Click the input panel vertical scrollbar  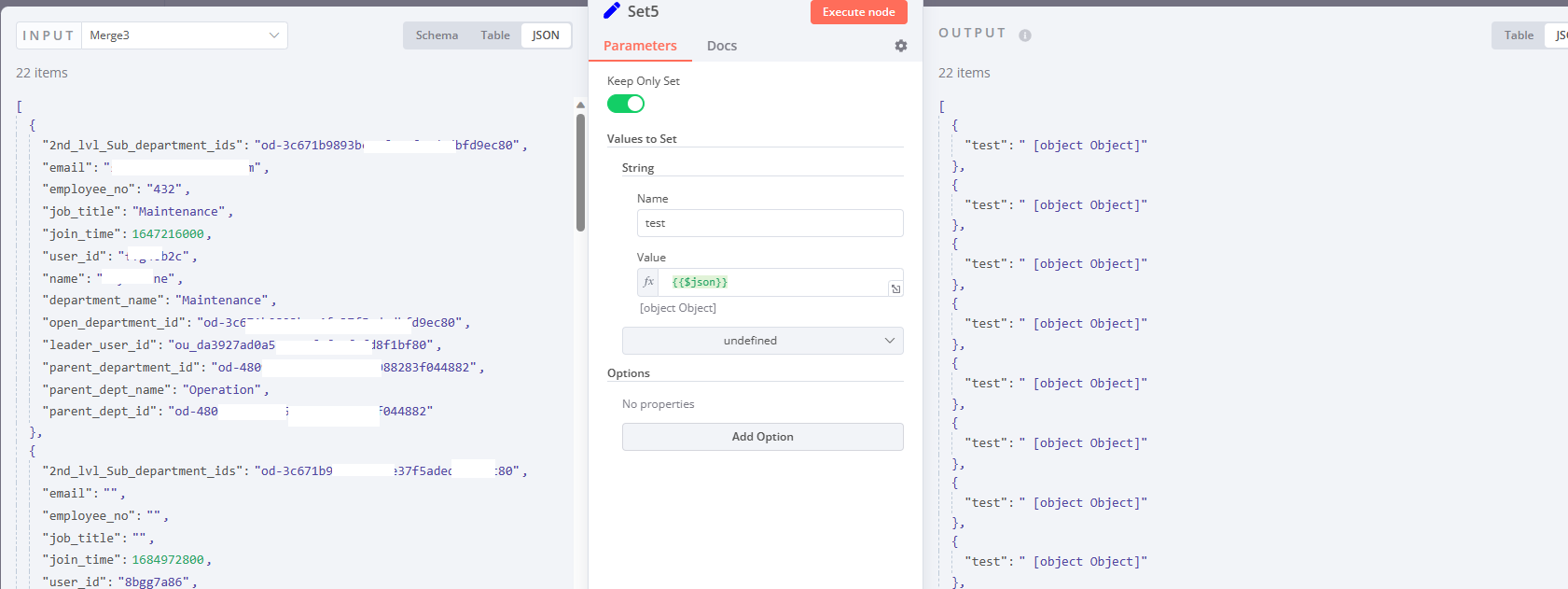(580, 173)
